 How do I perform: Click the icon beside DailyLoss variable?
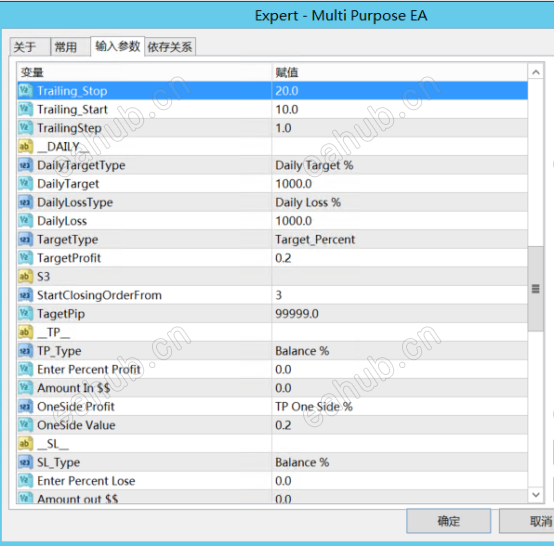click(x=25, y=221)
